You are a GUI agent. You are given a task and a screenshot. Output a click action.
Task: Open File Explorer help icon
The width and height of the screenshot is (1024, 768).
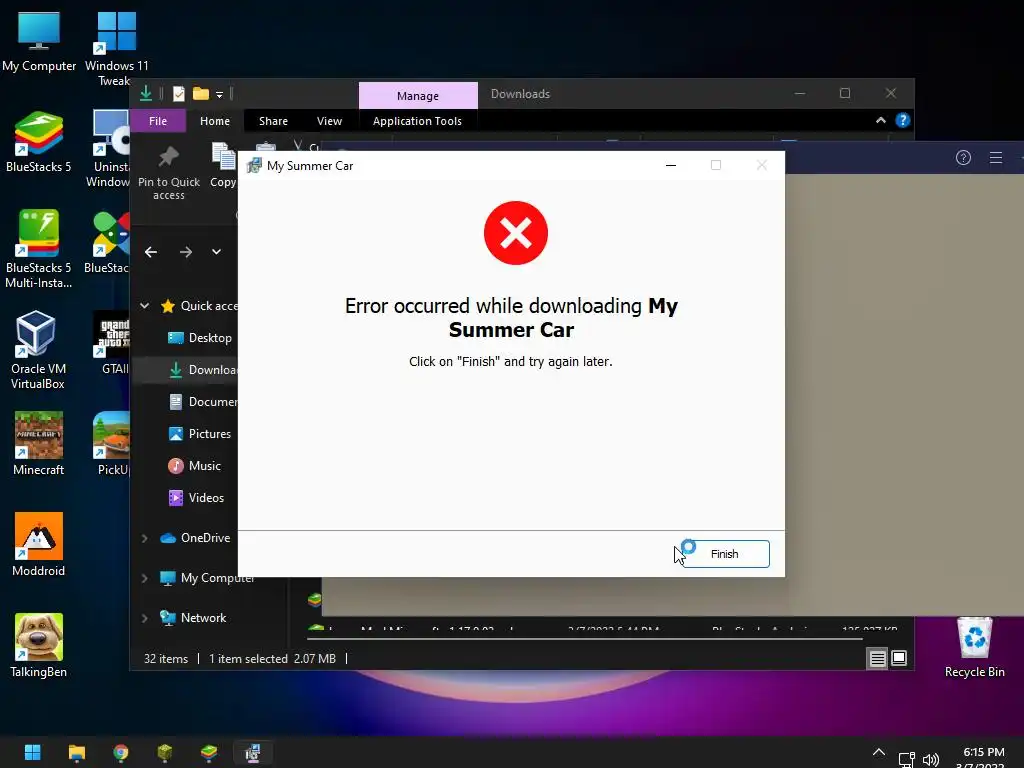click(903, 120)
